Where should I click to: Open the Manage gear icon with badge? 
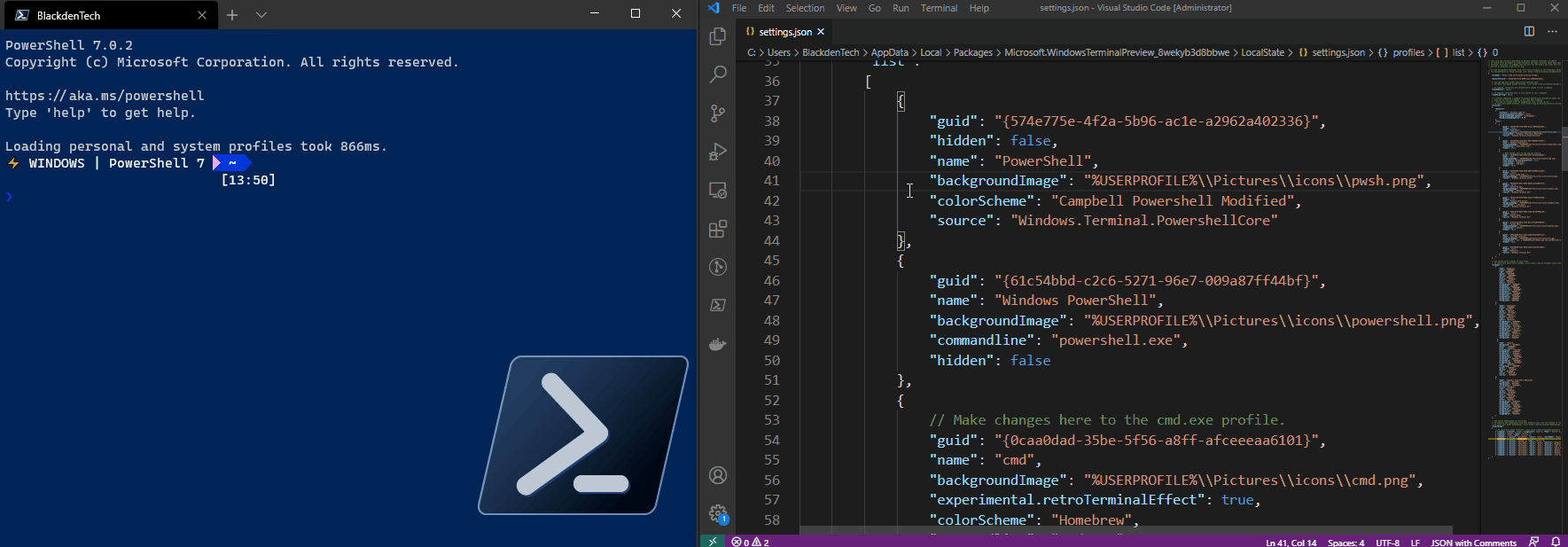(718, 513)
